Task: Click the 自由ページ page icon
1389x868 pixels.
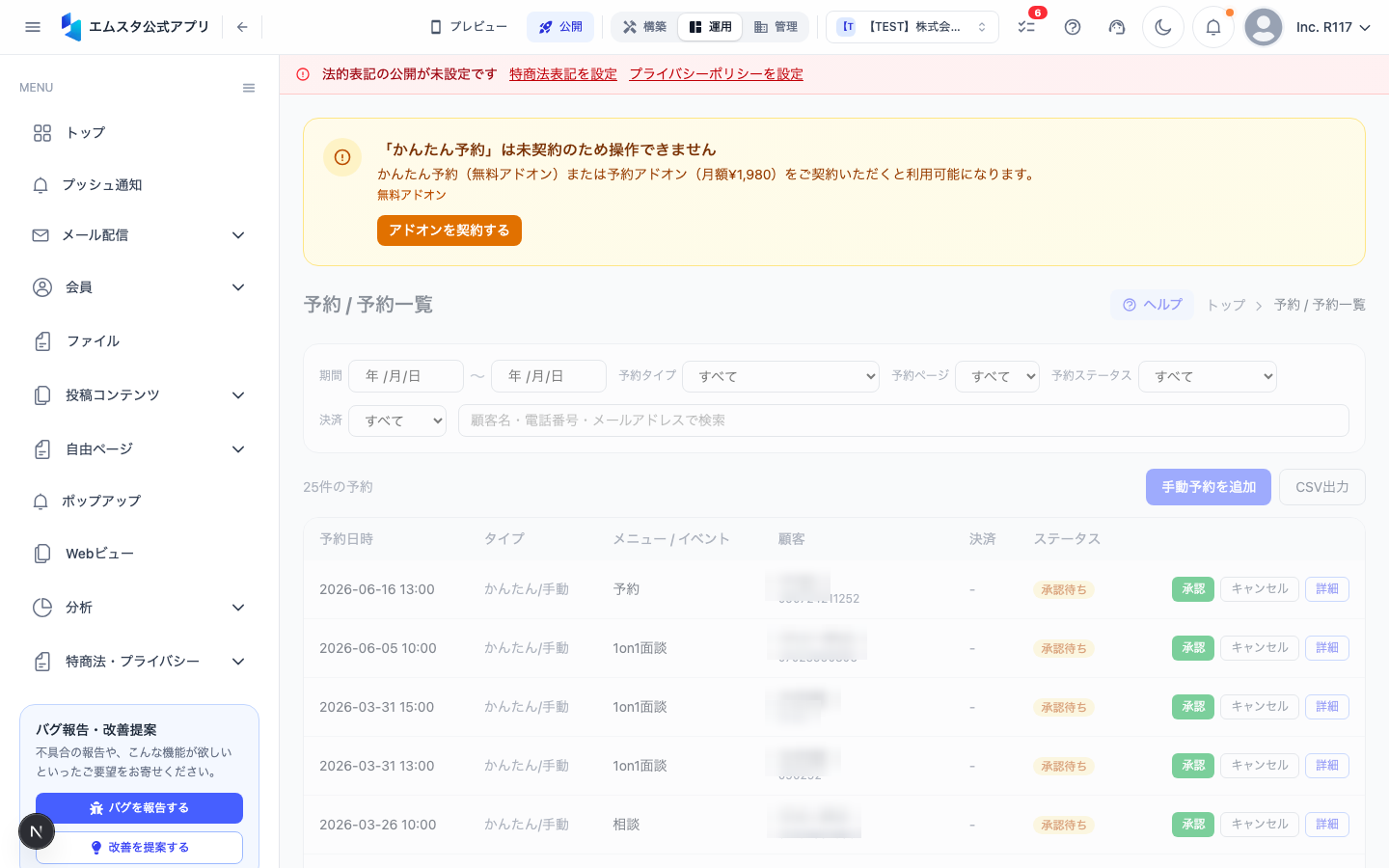Action: point(42,449)
